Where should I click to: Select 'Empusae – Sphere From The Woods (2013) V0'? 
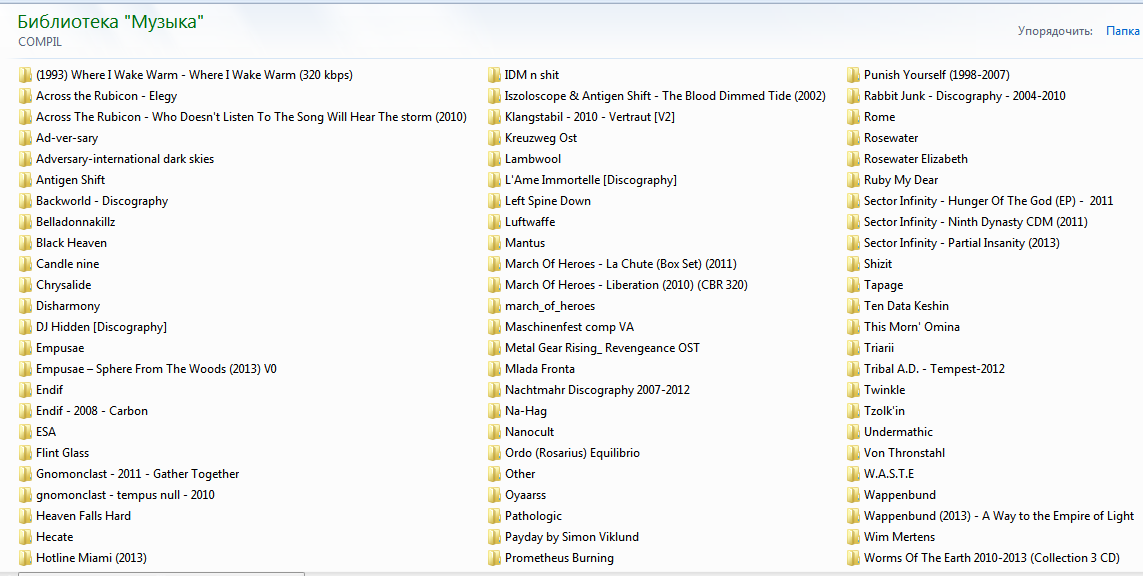pos(156,369)
